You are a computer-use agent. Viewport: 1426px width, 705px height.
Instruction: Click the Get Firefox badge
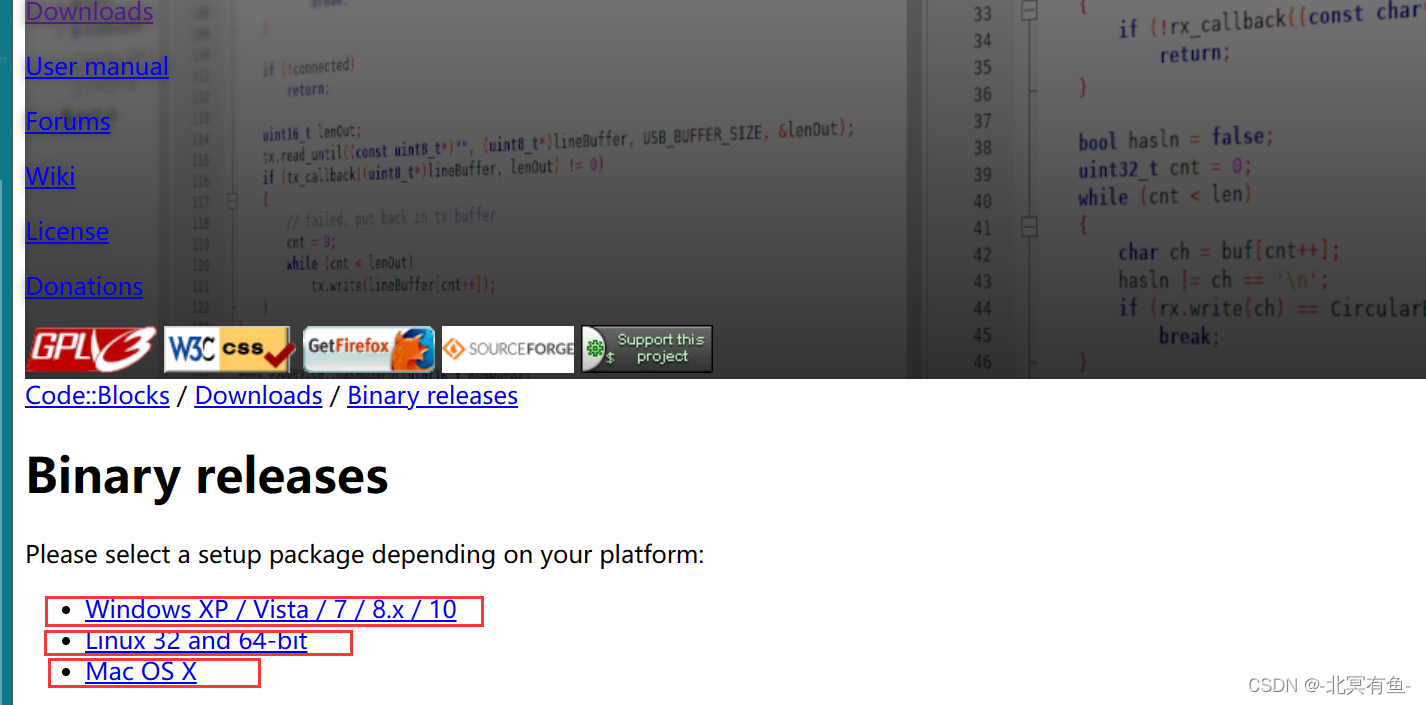[x=368, y=349]
